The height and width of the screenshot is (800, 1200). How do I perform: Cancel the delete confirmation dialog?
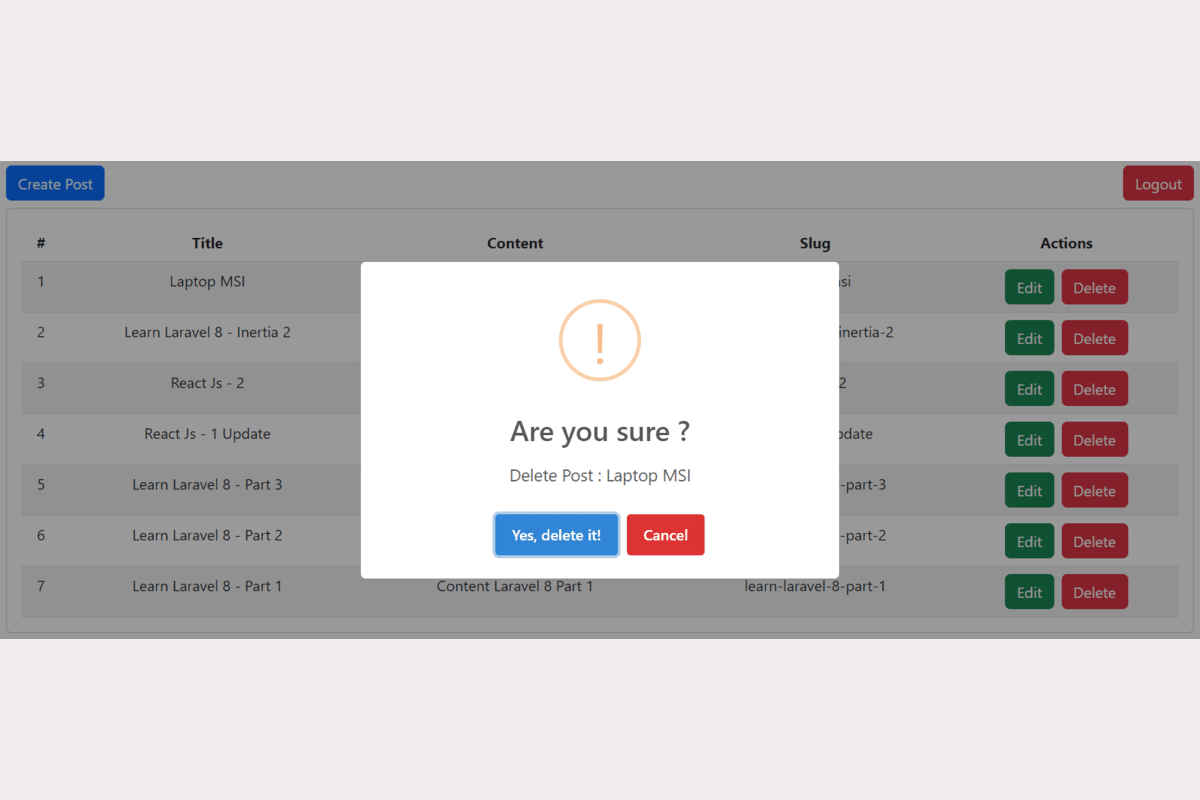665,535
